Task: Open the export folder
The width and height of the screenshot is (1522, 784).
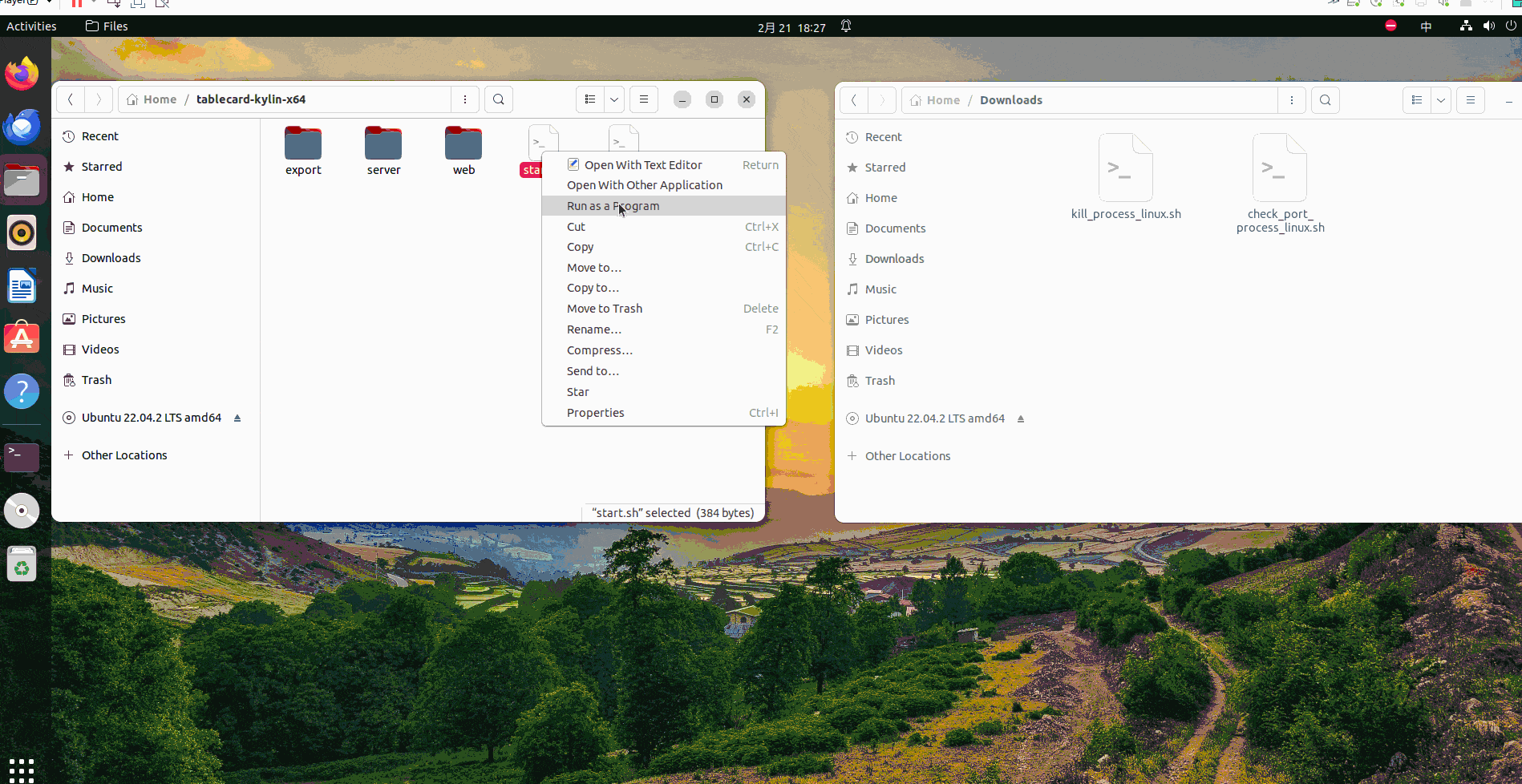Action: [x=303, y=144]
